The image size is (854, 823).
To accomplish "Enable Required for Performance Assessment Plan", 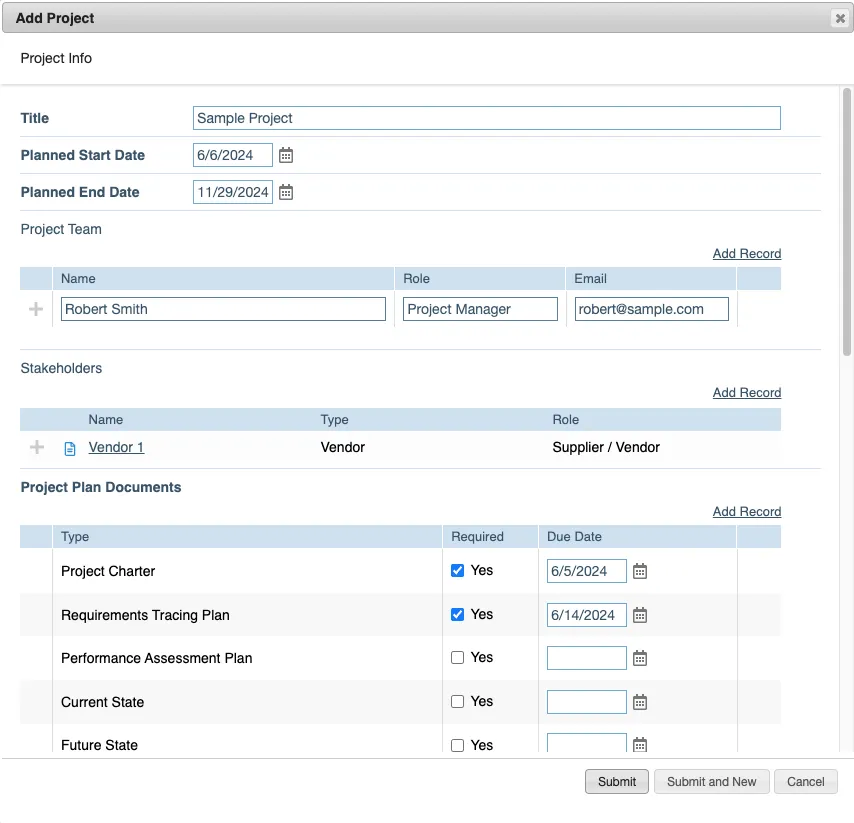I will [x=456, y=657].
